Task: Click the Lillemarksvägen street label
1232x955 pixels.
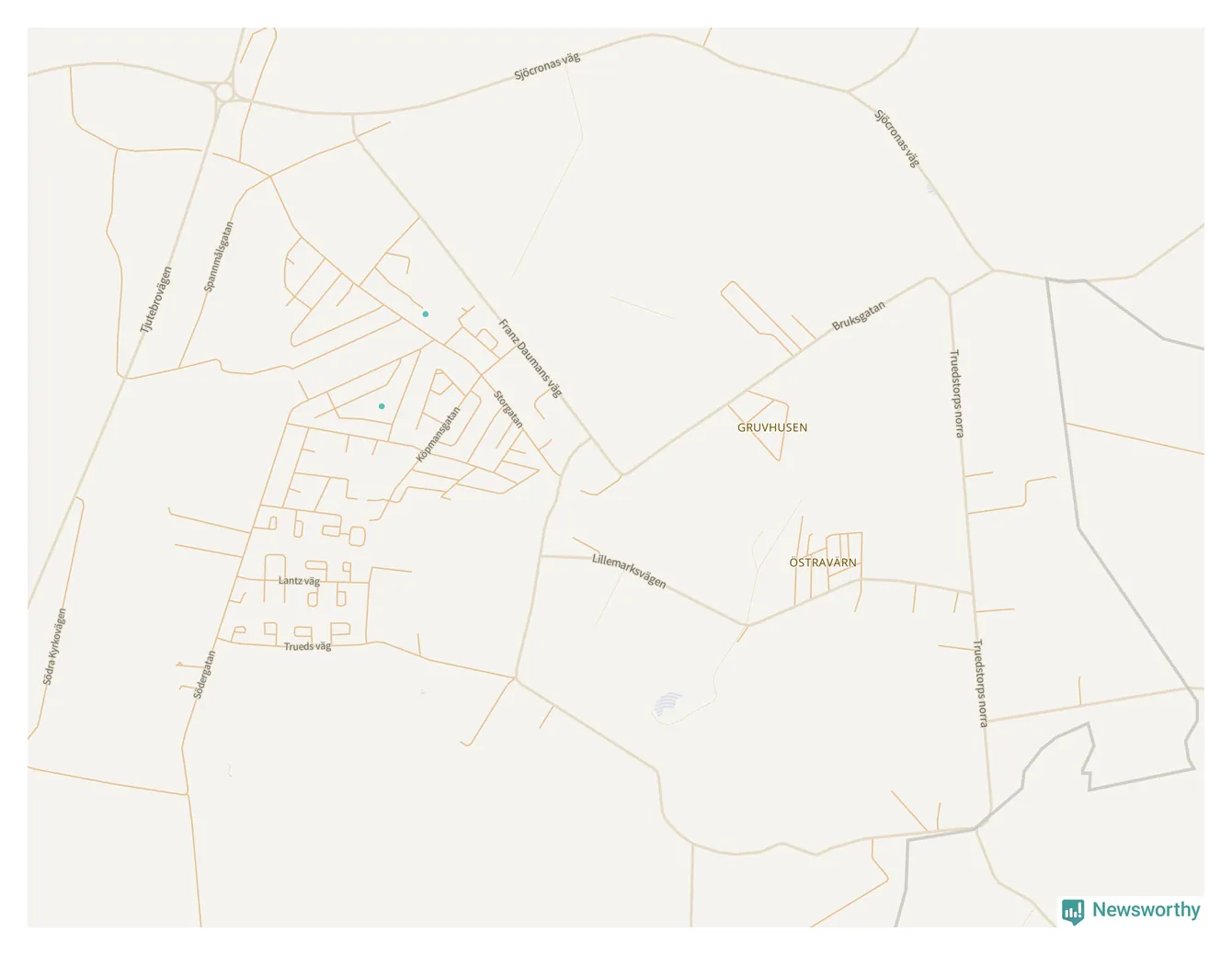Action: [x=629, y=571]
